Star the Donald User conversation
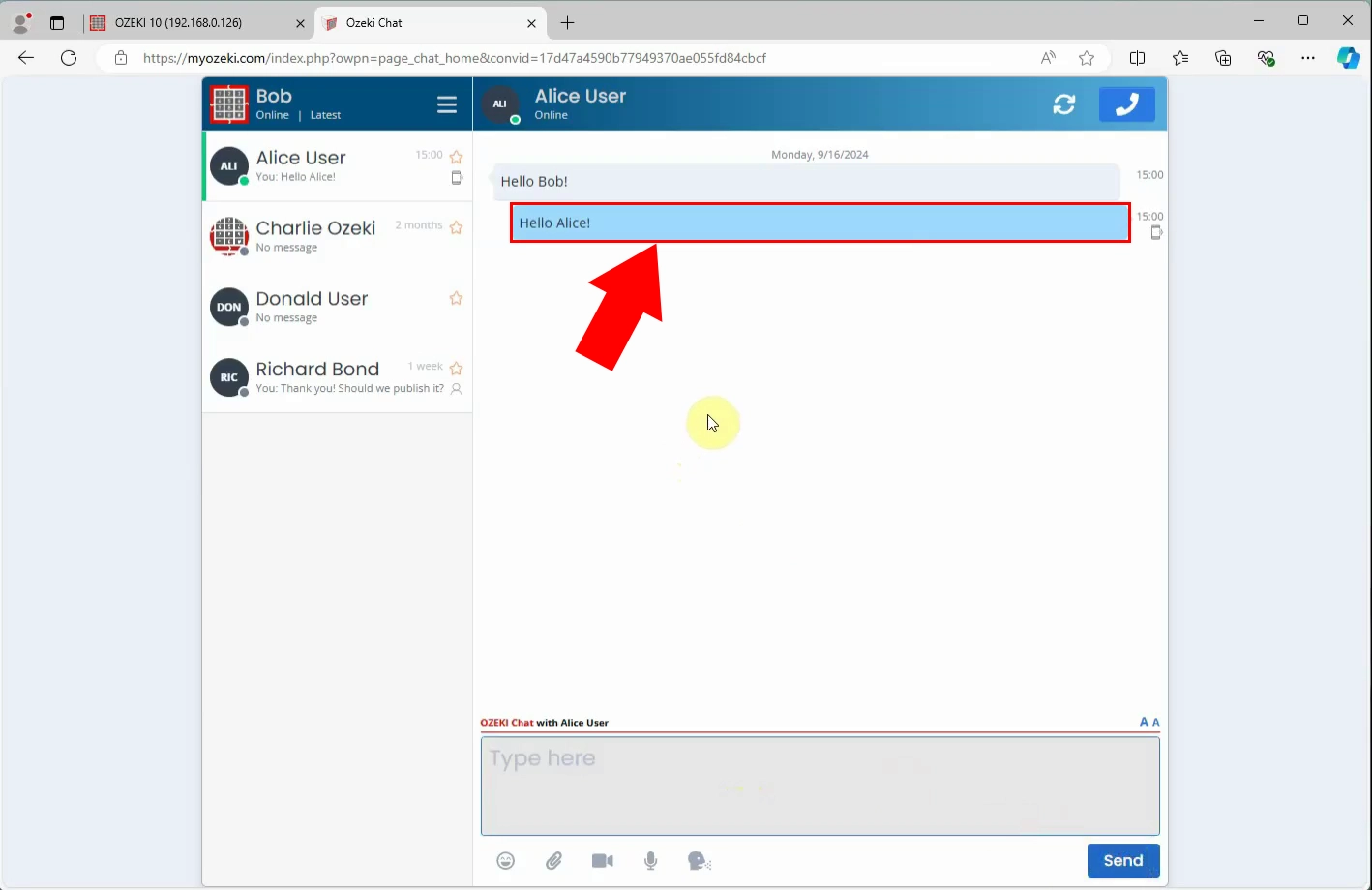 pyautogui.click(x=456, y=298)
